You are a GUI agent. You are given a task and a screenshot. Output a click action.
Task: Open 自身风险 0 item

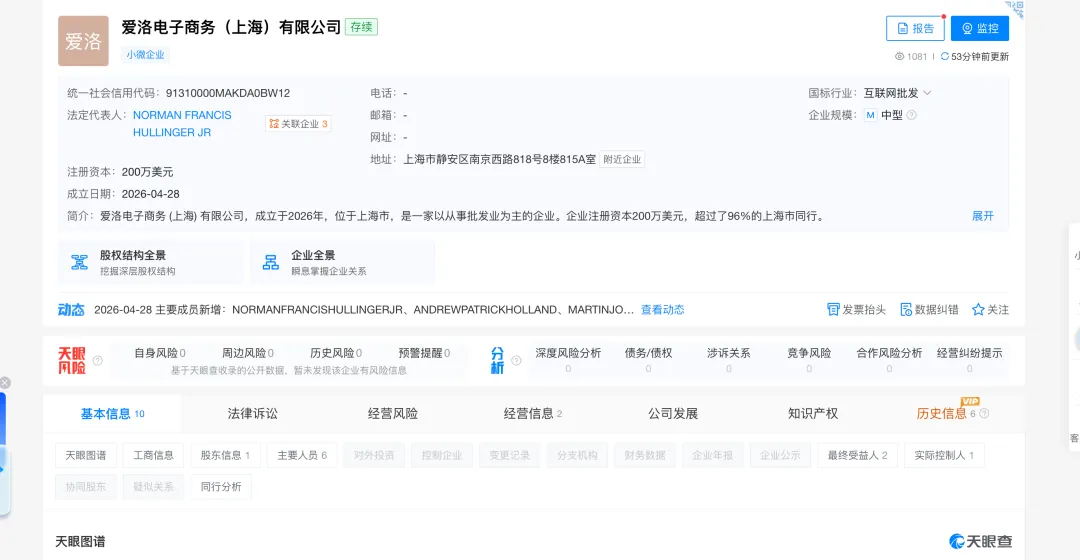click(x=160, y=353)
